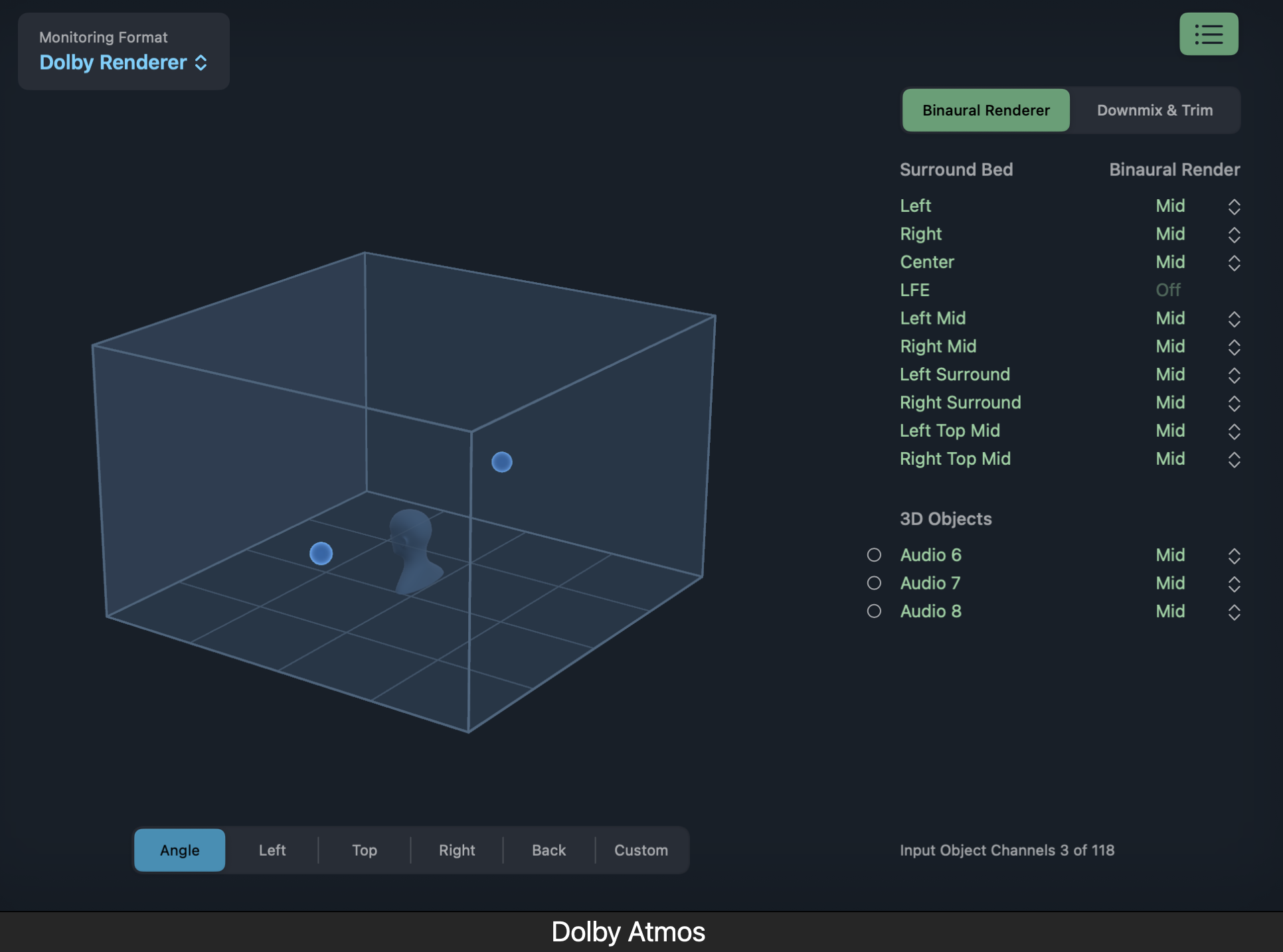Click the Right Top Mid channel label
Image resolution: width=1283 pixels, height=952 pixels.
click(x=955, y=459)
